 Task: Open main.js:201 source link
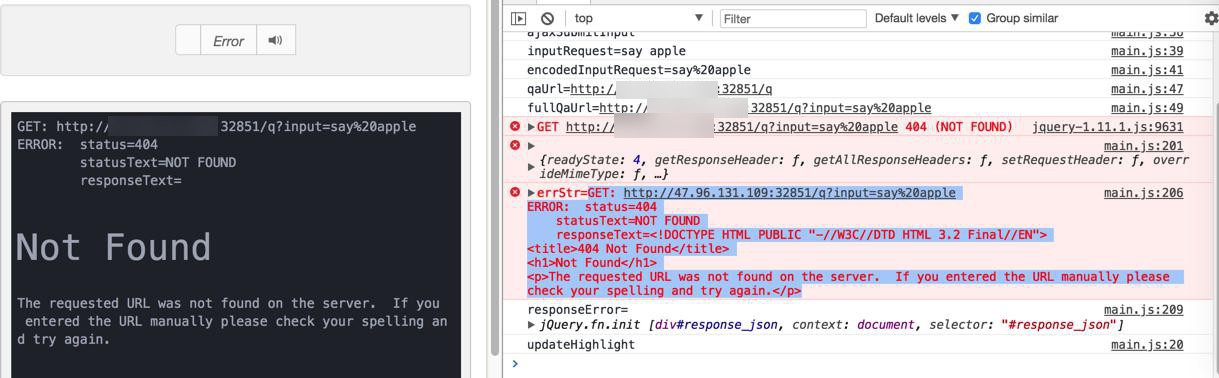[x=1143, y=146]
